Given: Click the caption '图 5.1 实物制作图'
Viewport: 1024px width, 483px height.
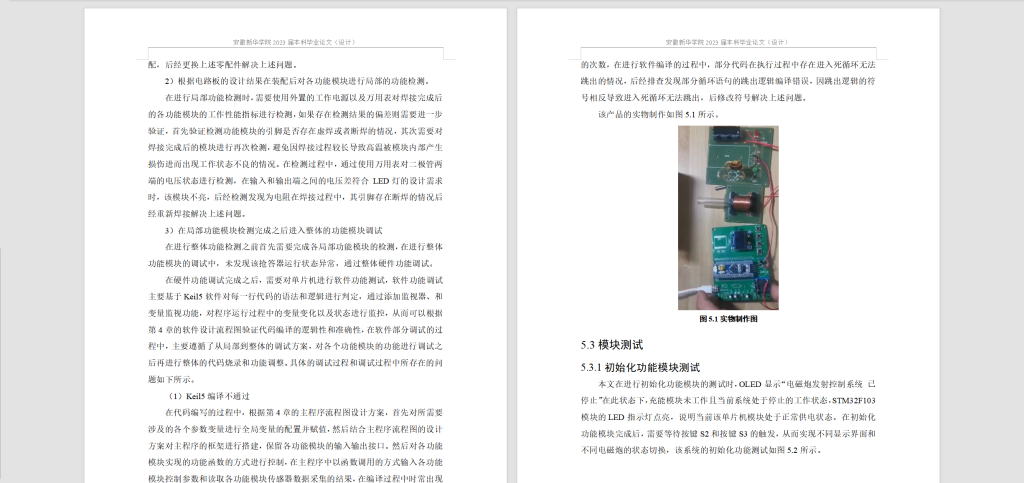Looking at the screenshot, I should point(728,319).
